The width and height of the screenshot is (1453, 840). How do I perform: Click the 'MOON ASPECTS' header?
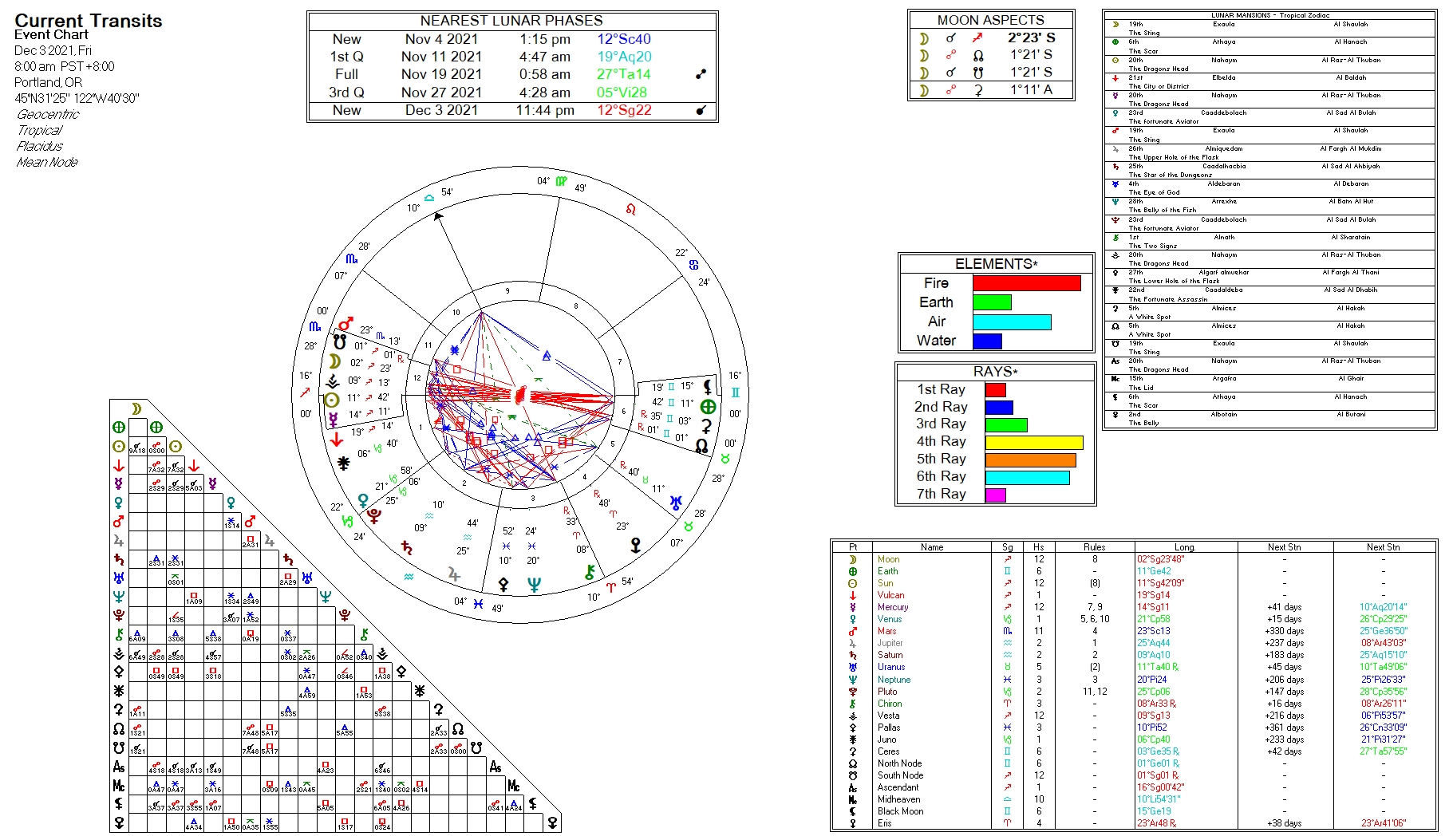pos(990,20)
